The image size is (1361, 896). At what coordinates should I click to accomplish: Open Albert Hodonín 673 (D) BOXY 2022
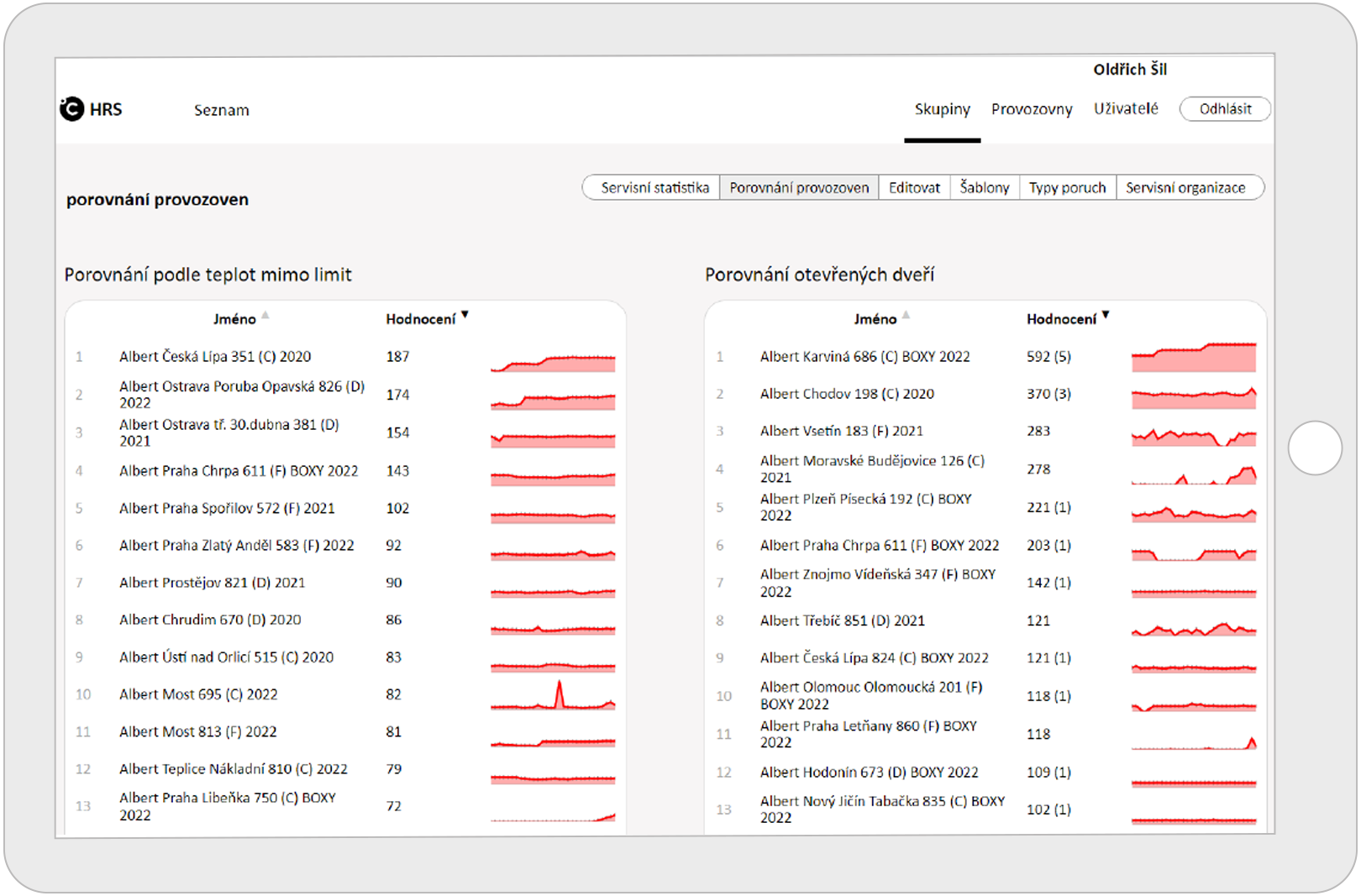[x=870, y=773]
